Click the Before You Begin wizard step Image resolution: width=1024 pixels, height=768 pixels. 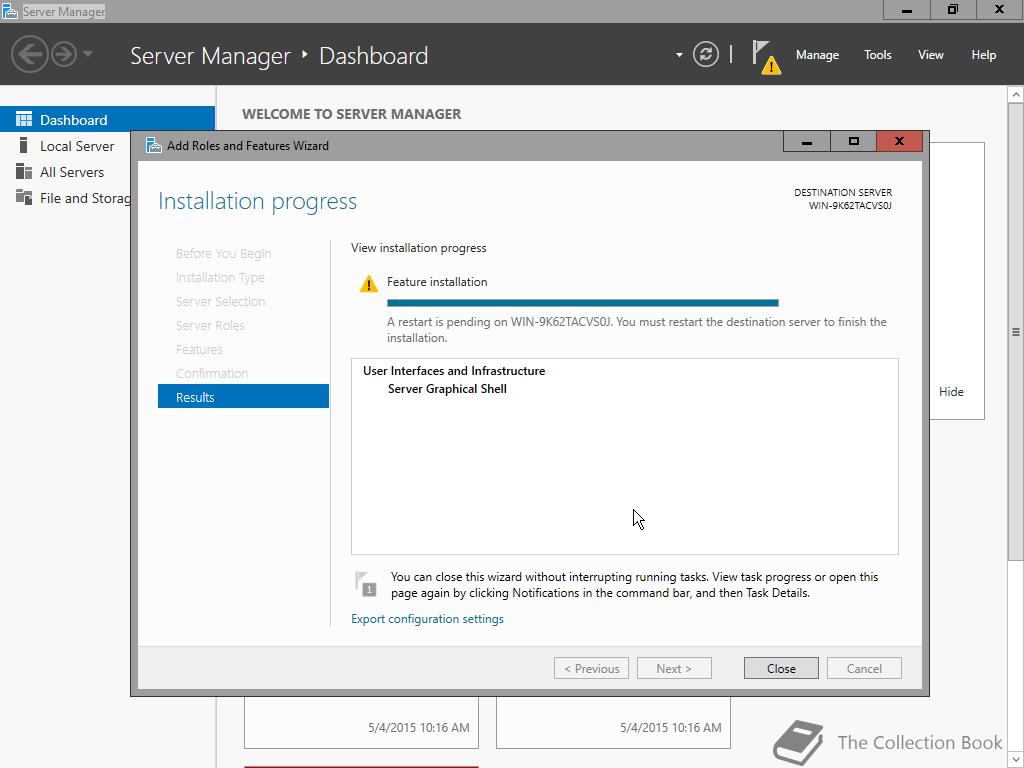(x=223, y=253)
